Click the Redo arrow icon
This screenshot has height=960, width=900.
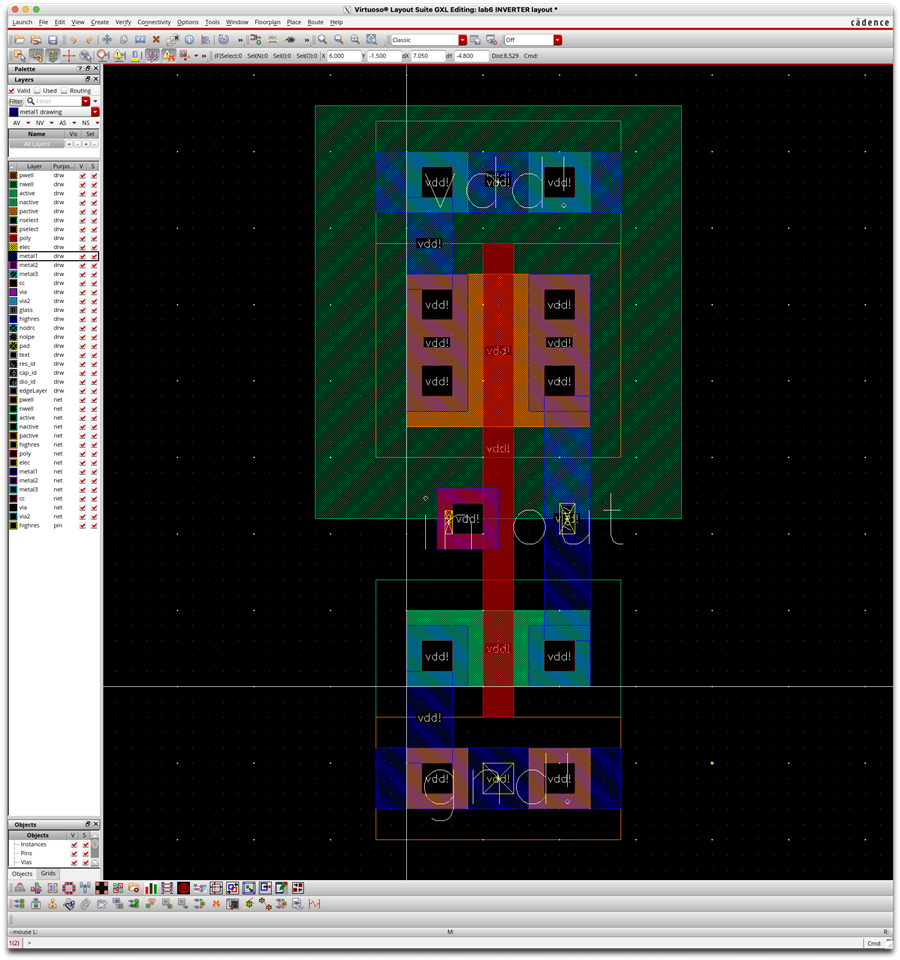pyautogui.click(x=89, y=40)
